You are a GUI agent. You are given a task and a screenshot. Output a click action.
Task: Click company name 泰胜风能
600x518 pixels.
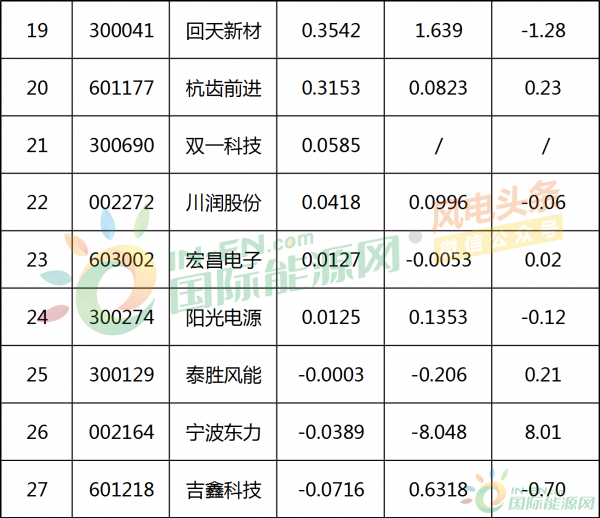coord(223,375)
